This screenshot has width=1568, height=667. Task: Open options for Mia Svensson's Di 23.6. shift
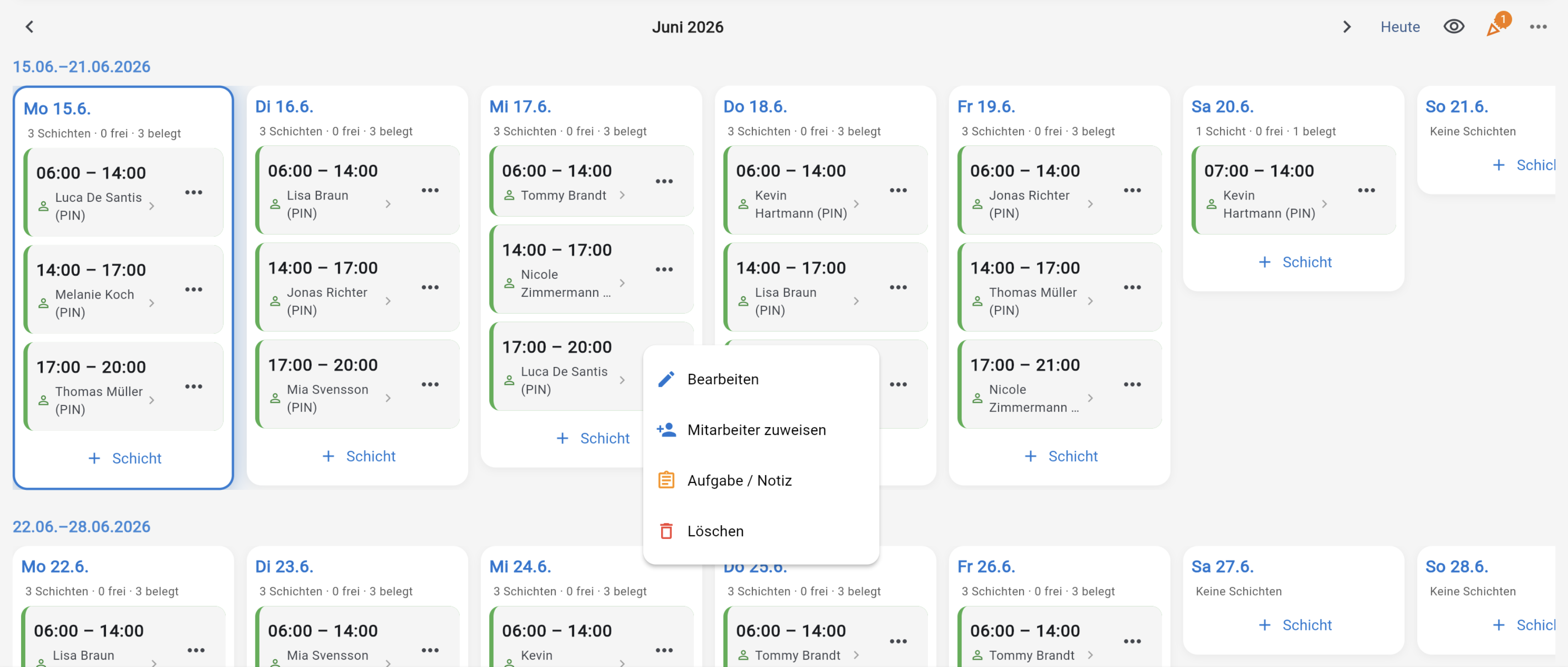[x=430, y=650]
